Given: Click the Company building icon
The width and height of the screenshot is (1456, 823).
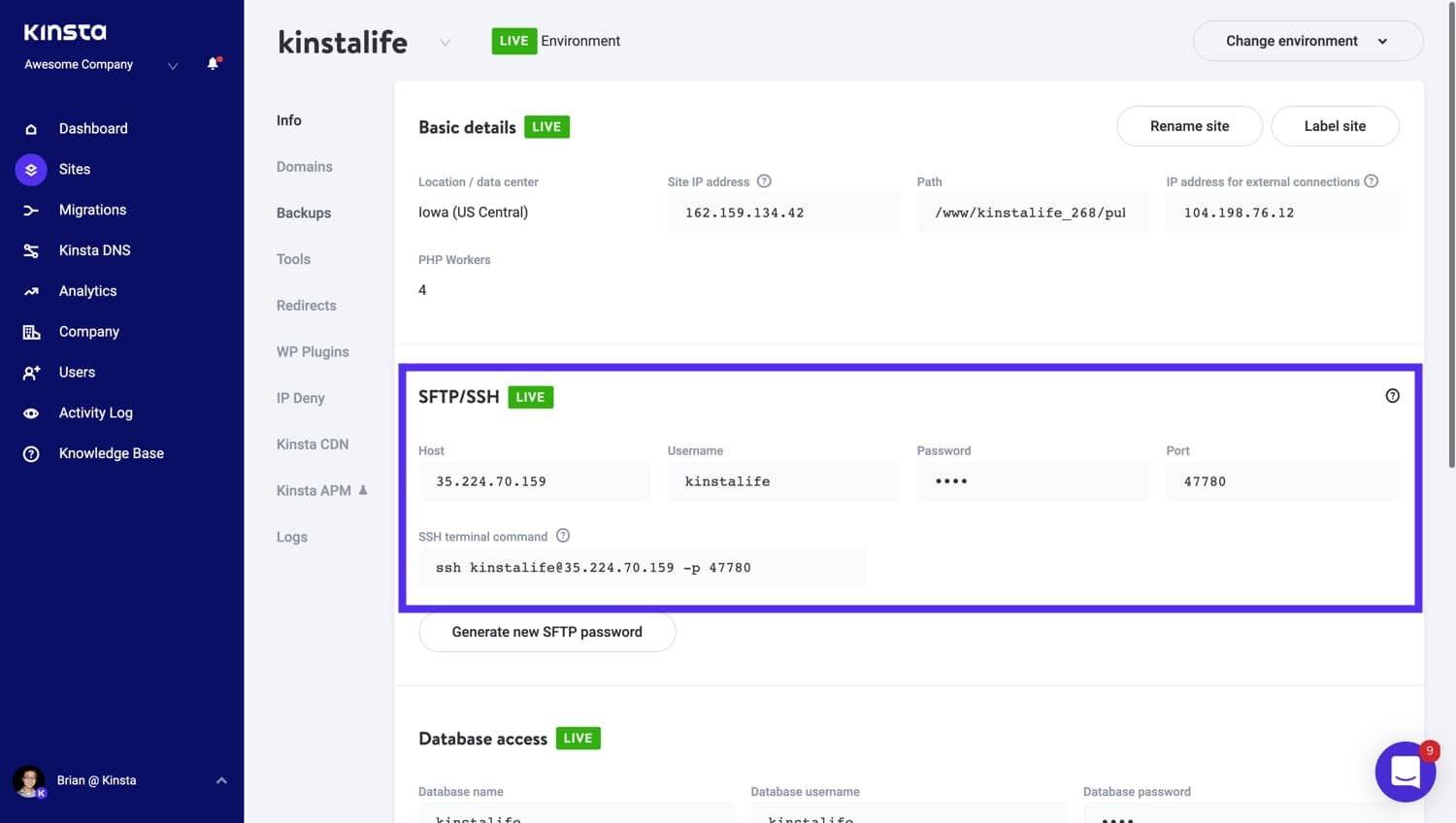Looking at the screenshot, I should 31,332.
